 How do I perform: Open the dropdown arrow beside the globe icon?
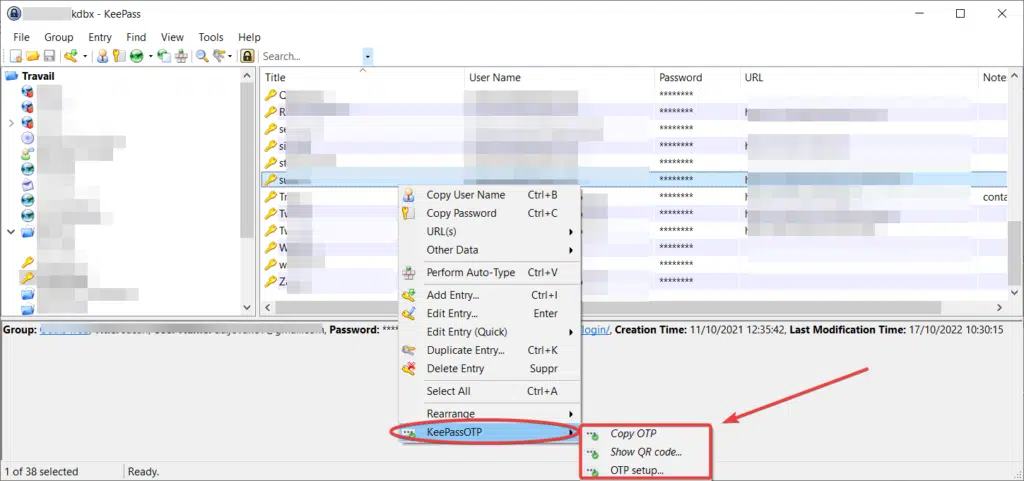[x=150, y=57]
